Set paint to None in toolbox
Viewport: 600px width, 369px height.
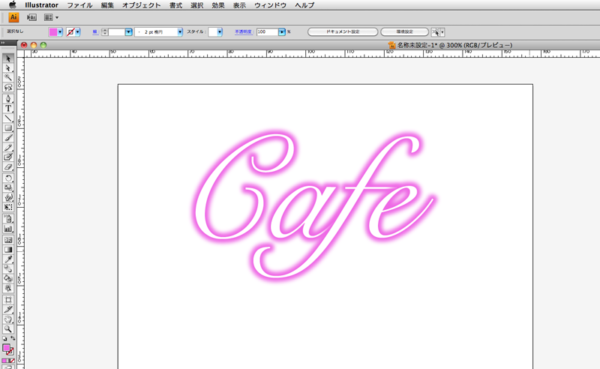pyautogui.click(x=12, y=361)
